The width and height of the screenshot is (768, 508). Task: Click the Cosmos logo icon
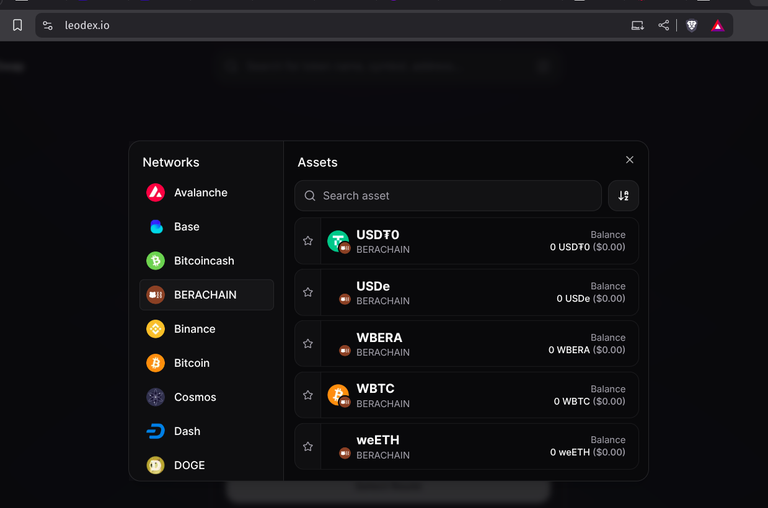coord(156,397)
